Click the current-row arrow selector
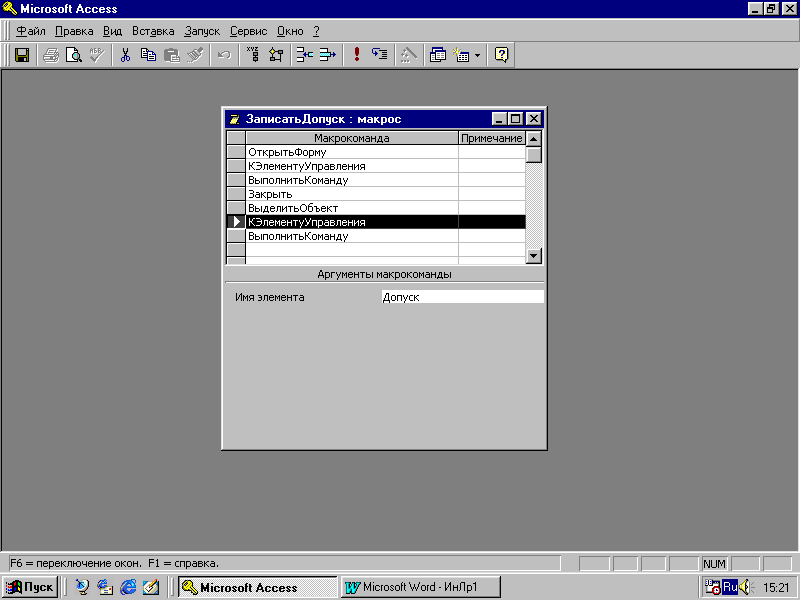 point(236,222)
